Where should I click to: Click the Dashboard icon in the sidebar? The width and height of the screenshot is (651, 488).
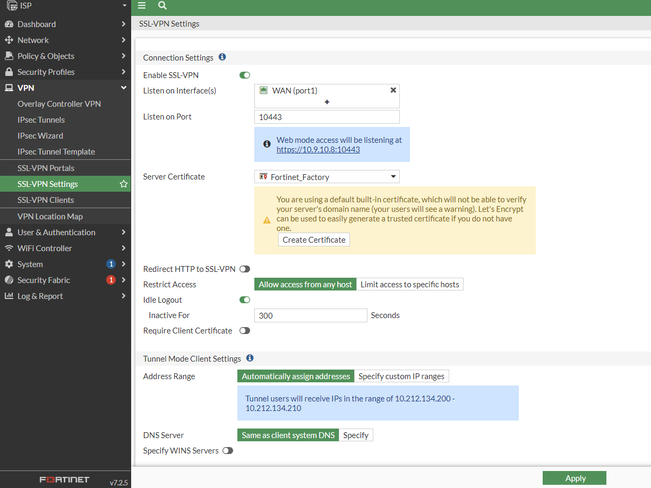(9, 24)
